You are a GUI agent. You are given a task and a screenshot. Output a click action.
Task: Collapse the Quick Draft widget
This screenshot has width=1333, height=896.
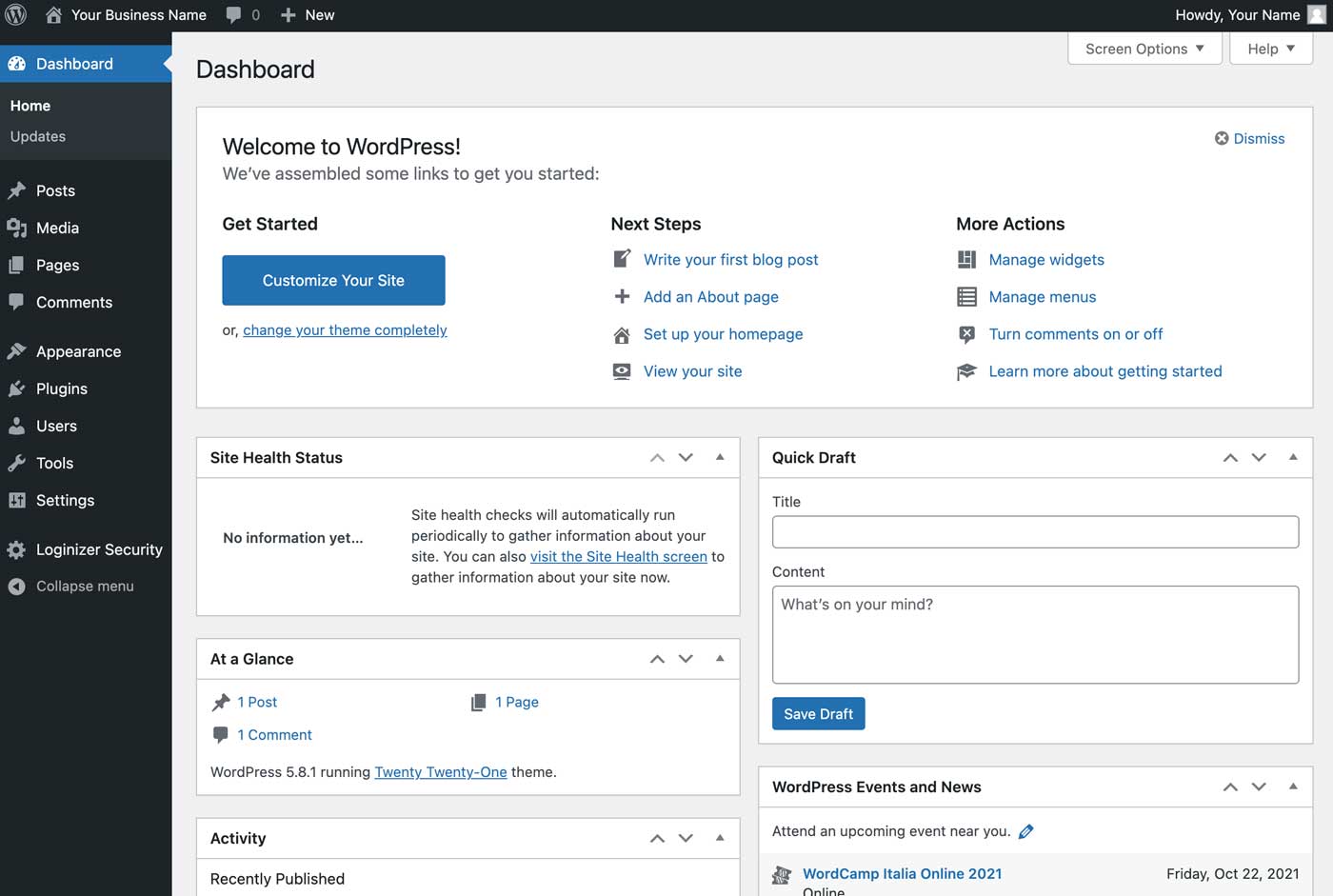coord(1293,457)
